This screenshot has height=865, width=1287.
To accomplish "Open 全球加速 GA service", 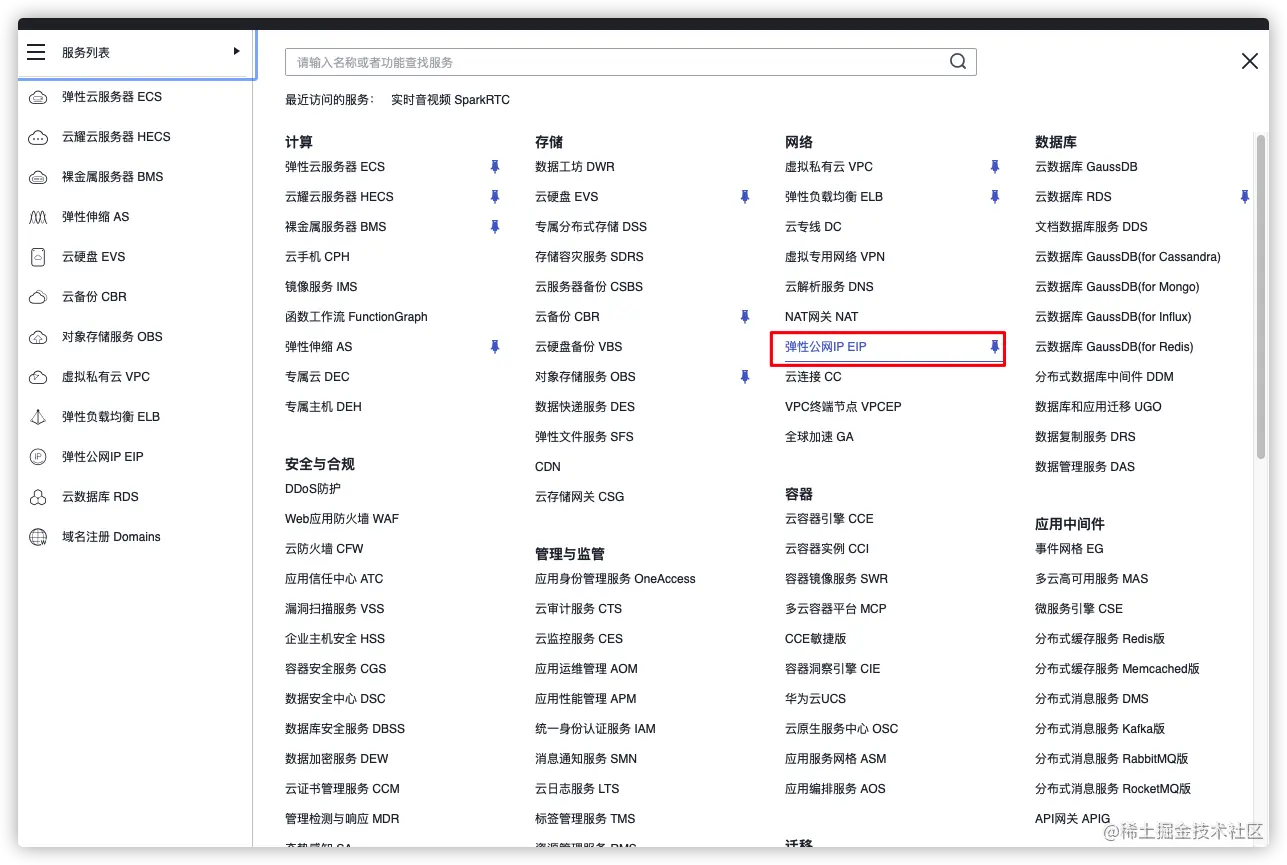I will (x=819, y=437).
